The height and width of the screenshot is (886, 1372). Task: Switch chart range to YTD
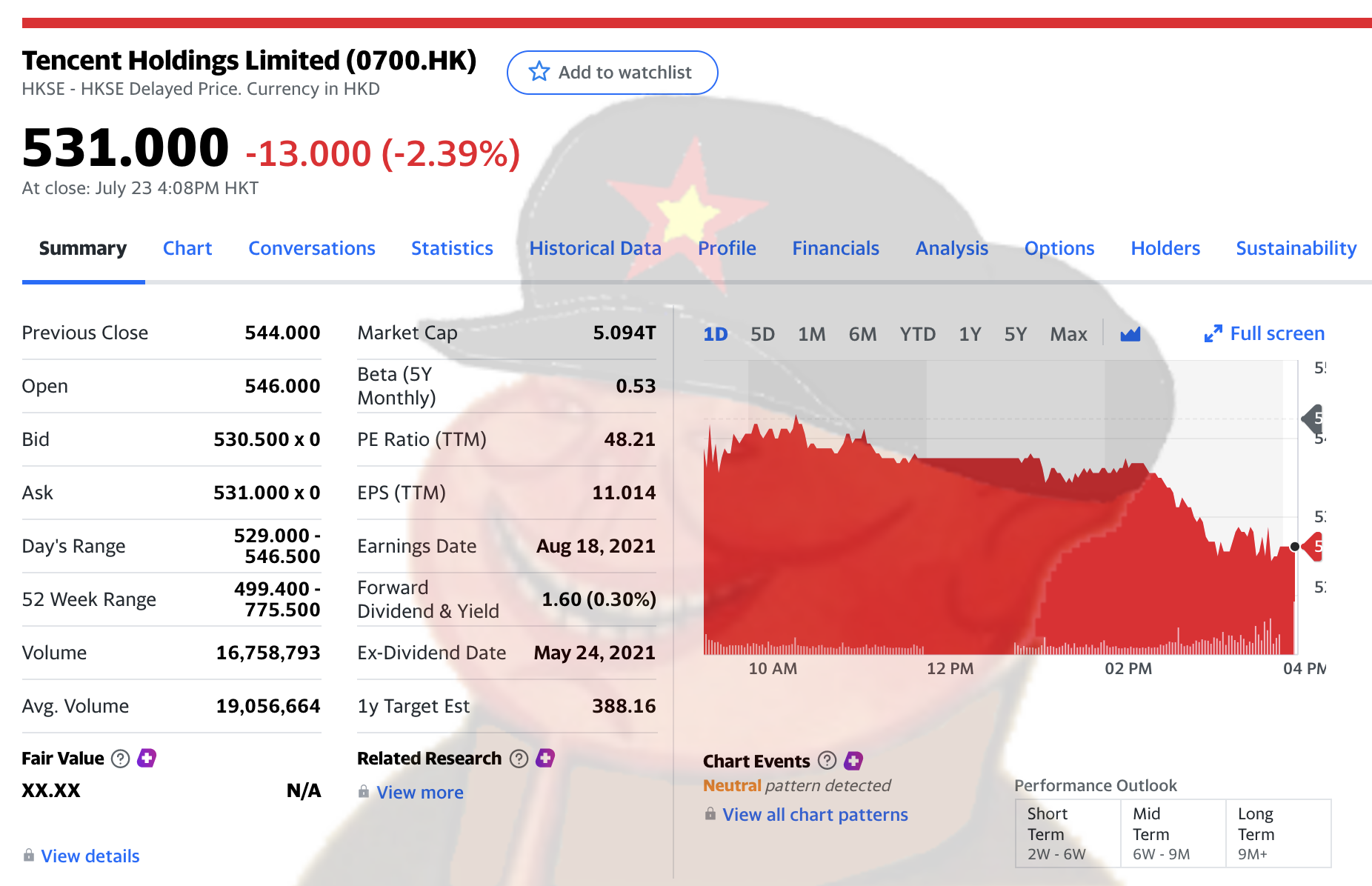click(x=917, y=334)
